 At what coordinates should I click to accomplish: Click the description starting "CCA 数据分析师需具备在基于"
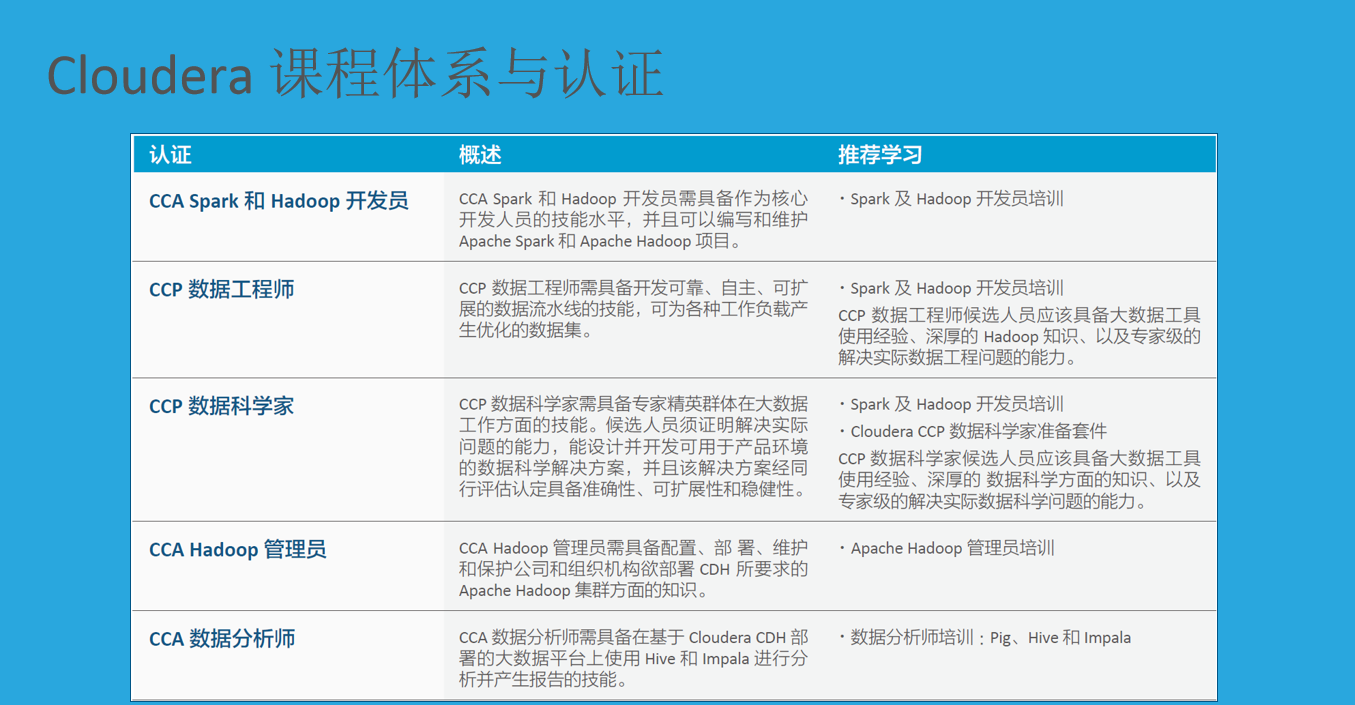pos(634,658)
